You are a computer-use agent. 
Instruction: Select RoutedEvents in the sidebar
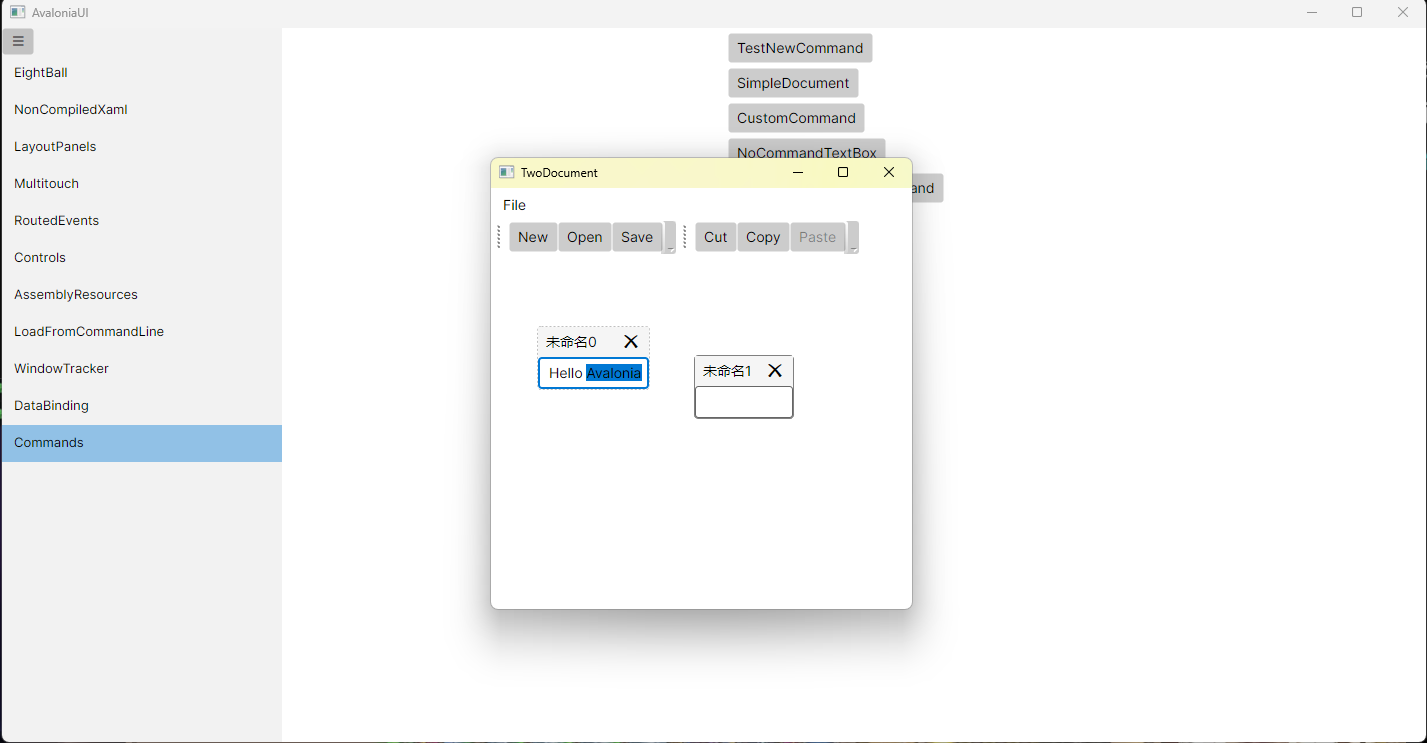coord(142,221)
